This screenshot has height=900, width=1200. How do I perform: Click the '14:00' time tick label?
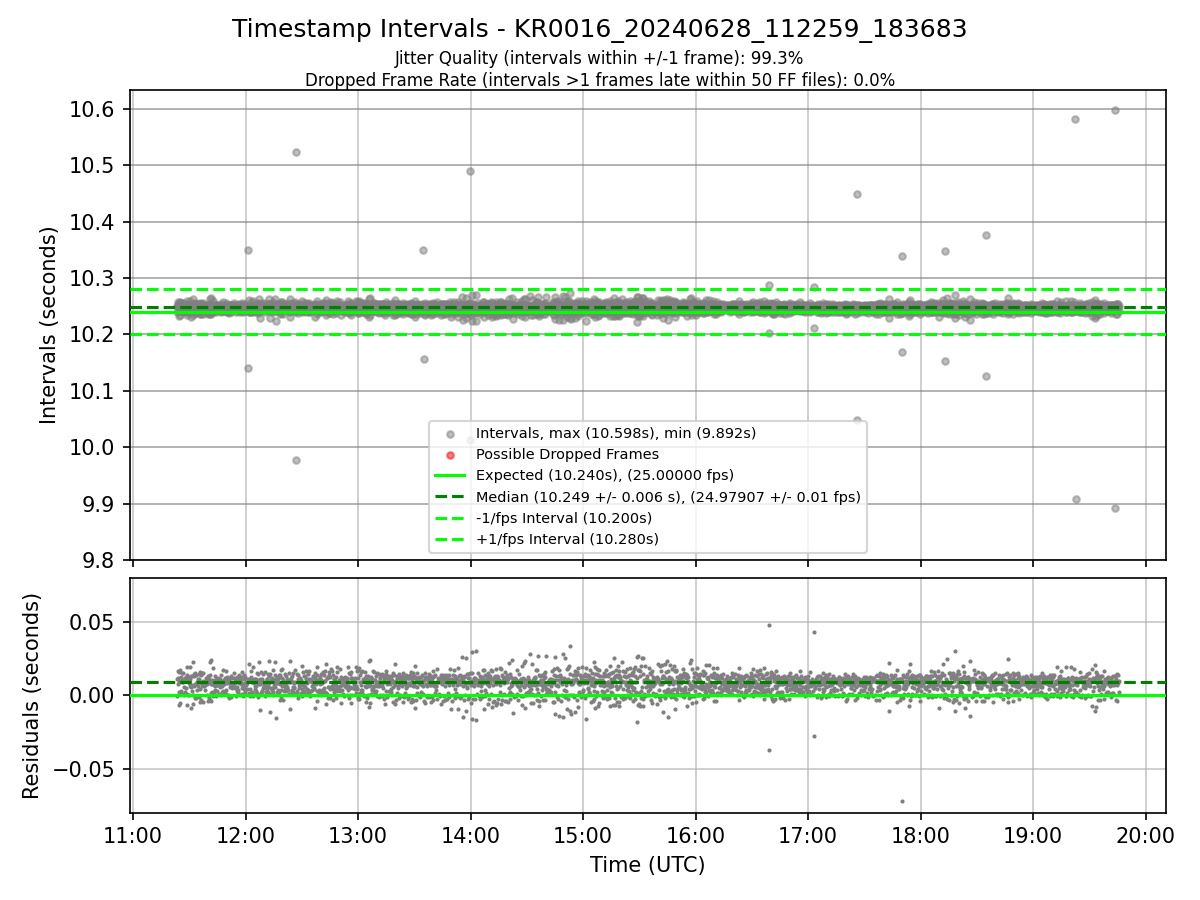tap(470, 834)
